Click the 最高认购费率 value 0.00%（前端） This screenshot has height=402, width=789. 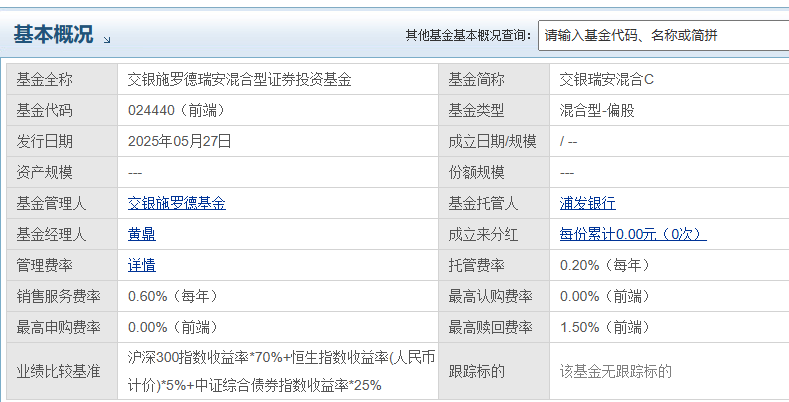pyautogui.click(x=605, y=296)
